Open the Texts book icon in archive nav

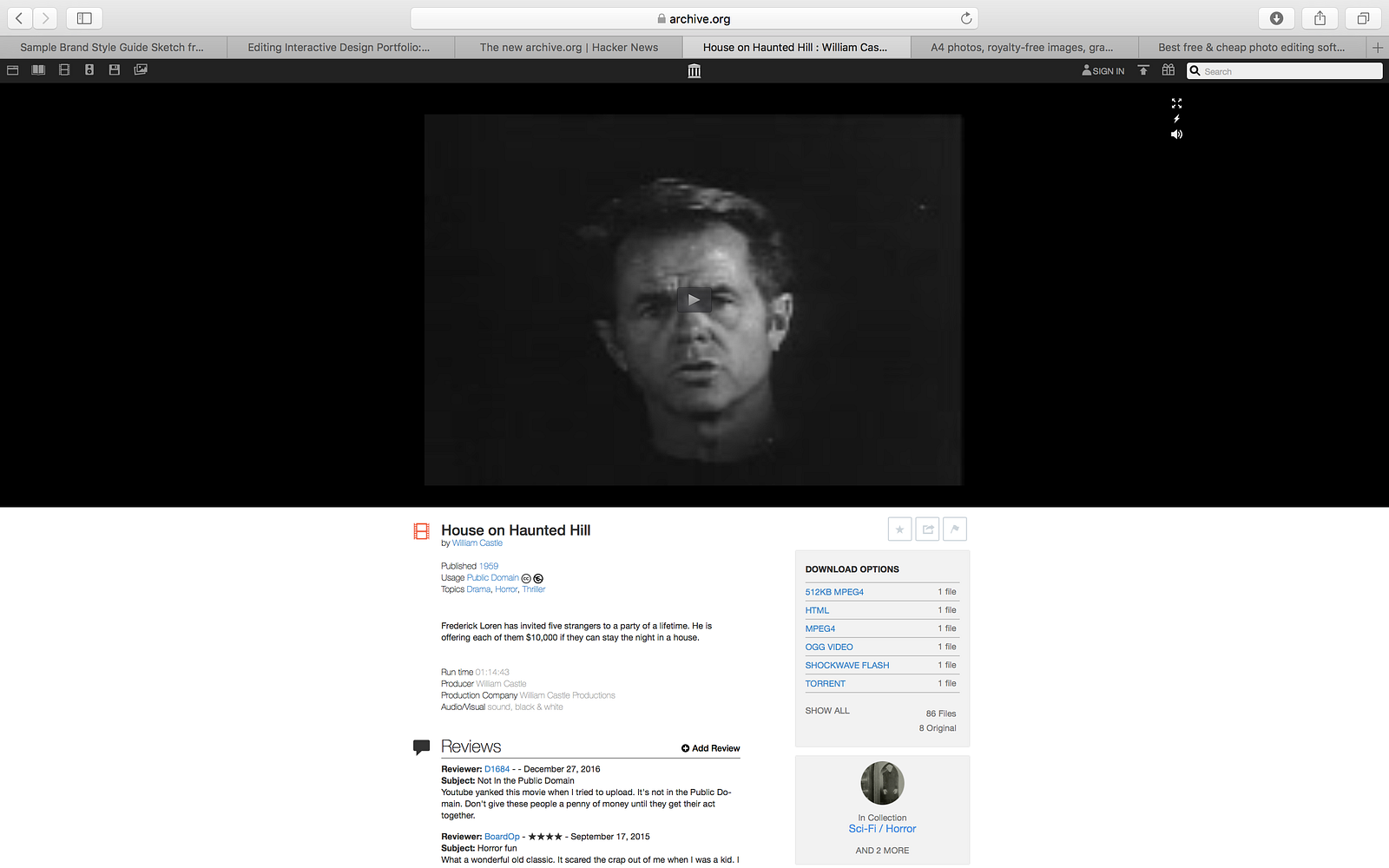coord(38,69)
